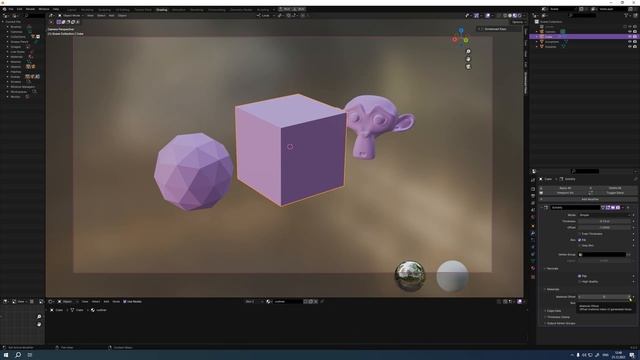This screenshot has width=640, height=360.
Task: Click the Apply All button
Action: (x=565, y=188)
